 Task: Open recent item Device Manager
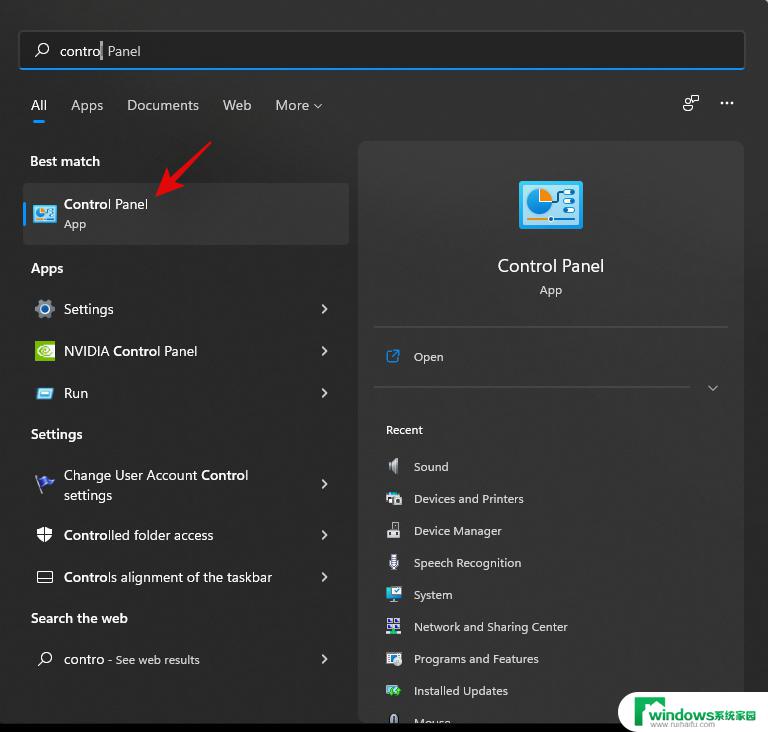pos(457,531)
